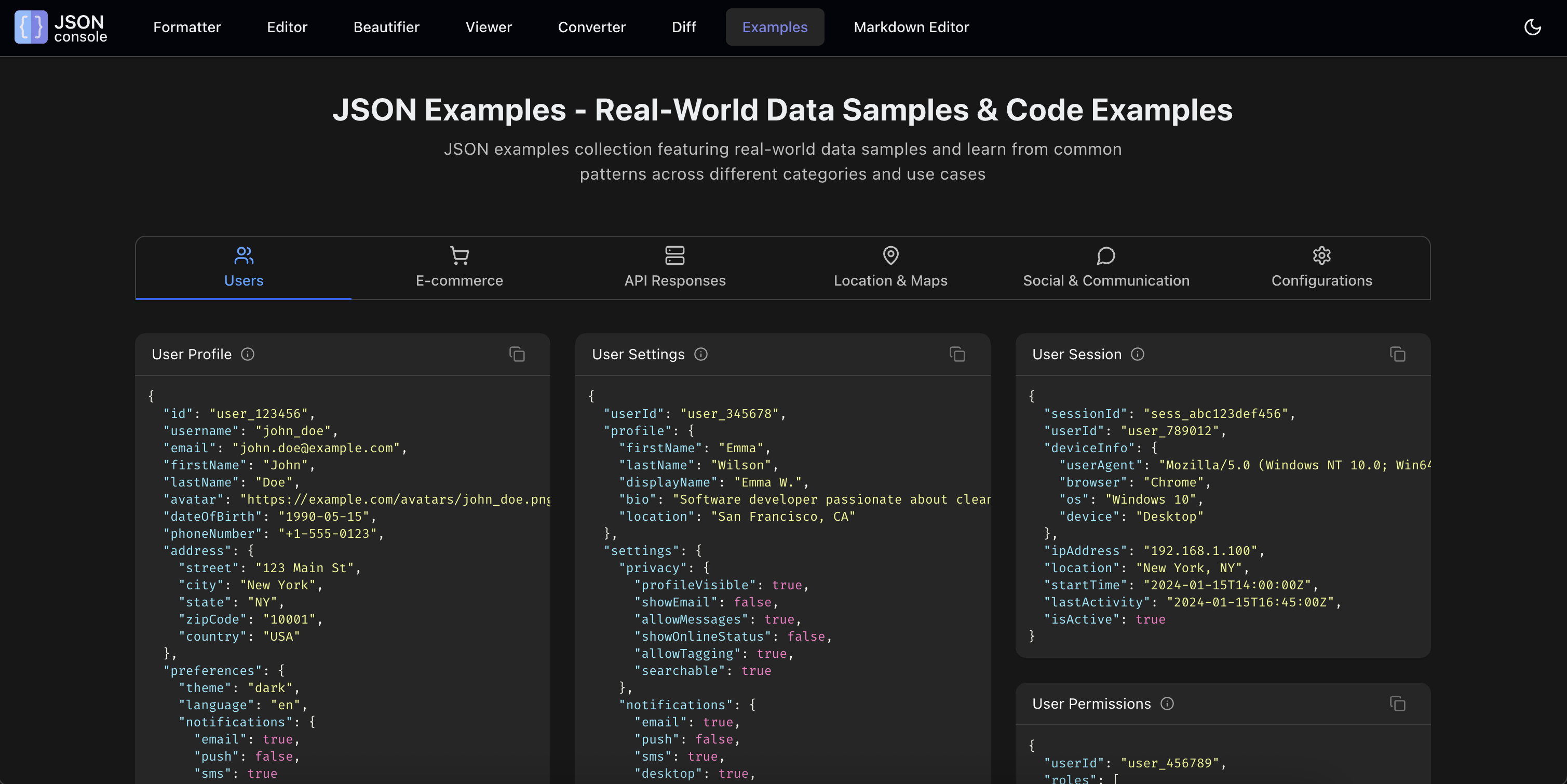Show info for User Settings card

(x=701, y=354)
